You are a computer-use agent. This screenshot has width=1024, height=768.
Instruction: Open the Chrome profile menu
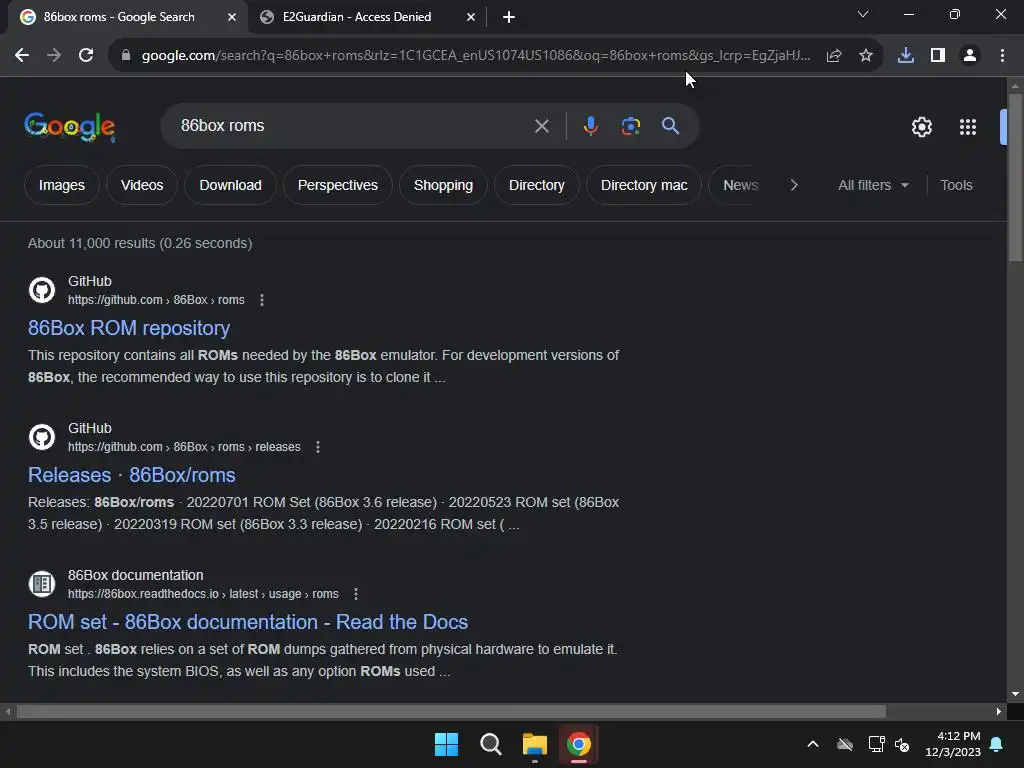[969, 56]
